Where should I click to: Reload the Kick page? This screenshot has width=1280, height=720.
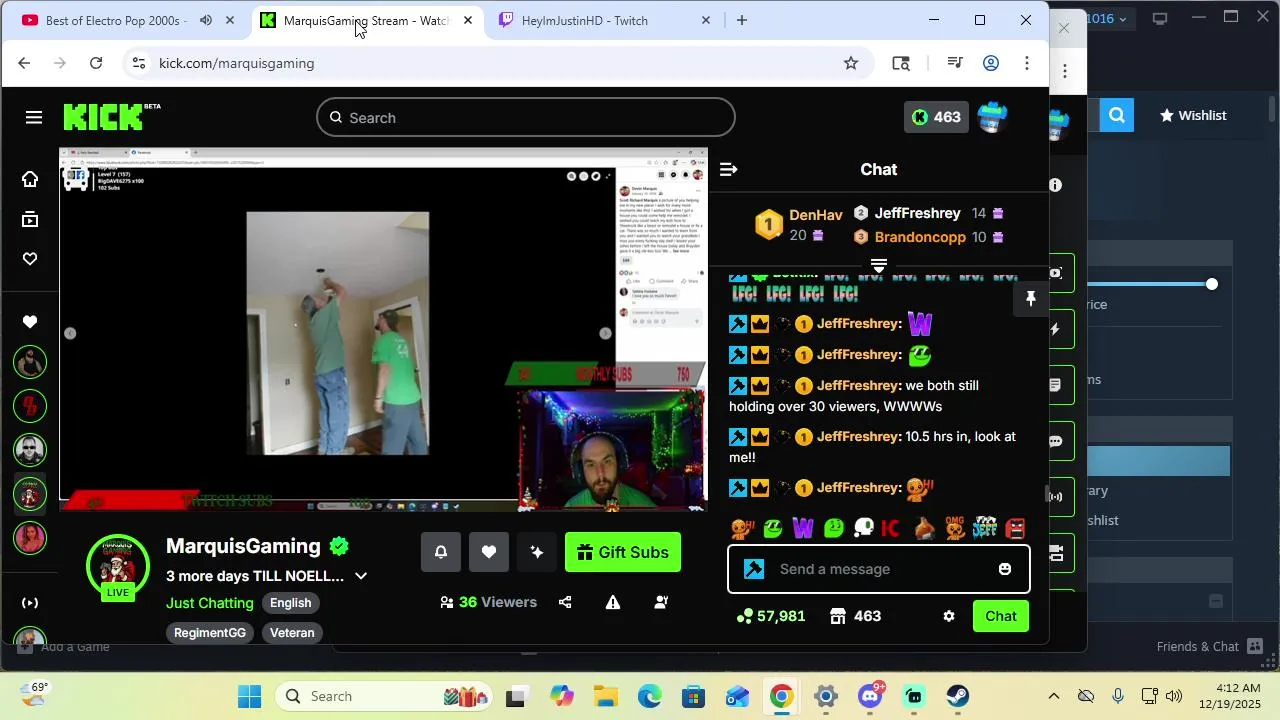click(x=96, y=63)
